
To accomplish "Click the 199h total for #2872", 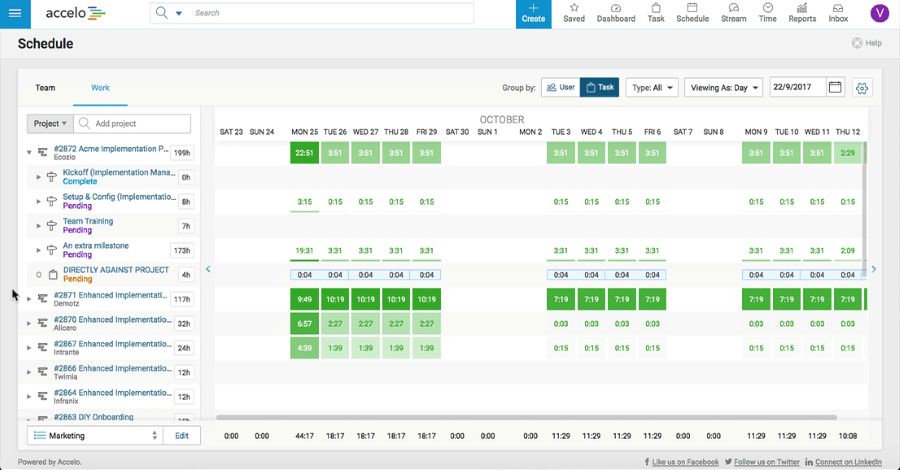I will point(182,153).
